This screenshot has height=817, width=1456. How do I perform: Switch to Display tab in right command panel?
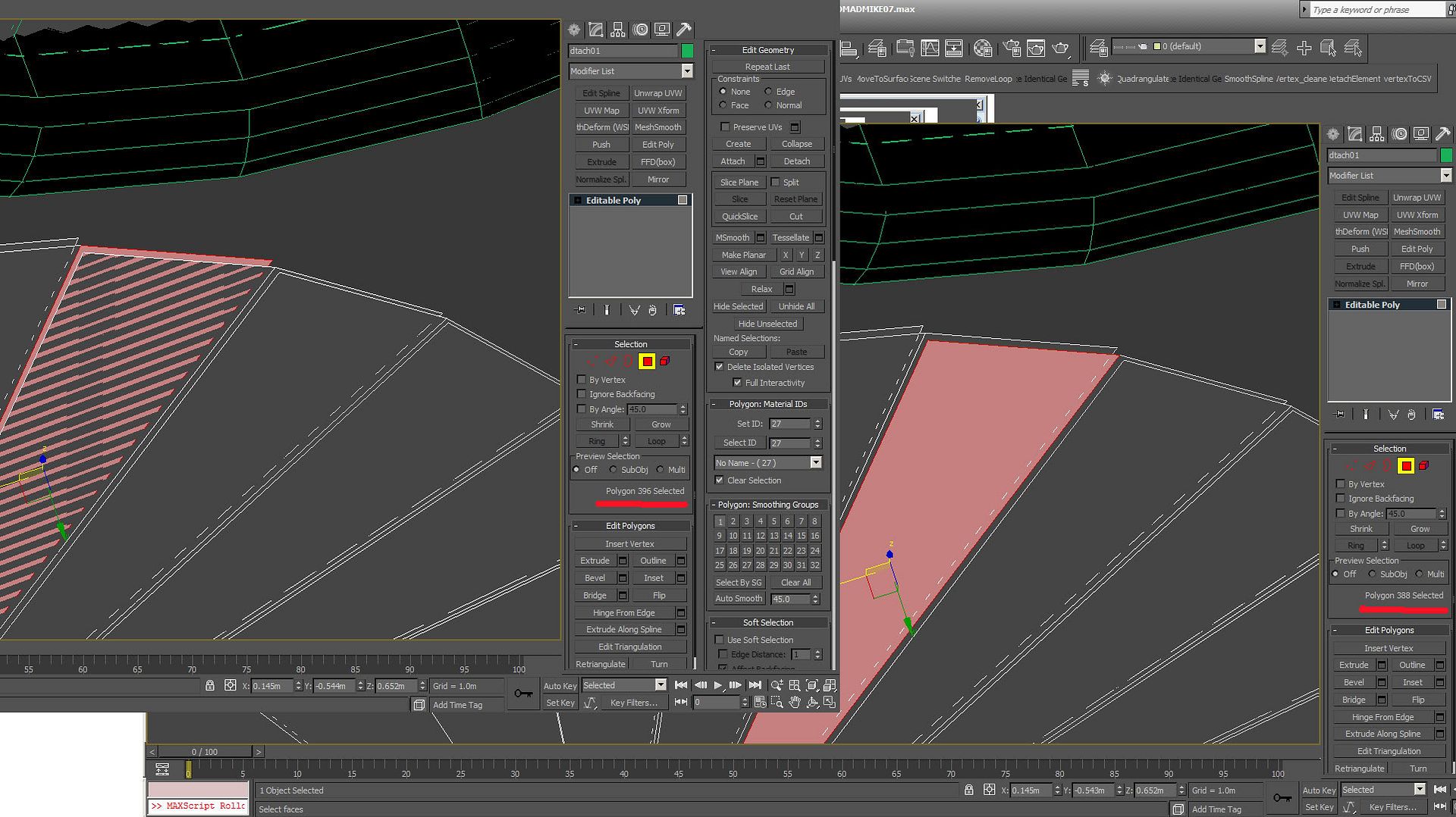(1422, 134)
